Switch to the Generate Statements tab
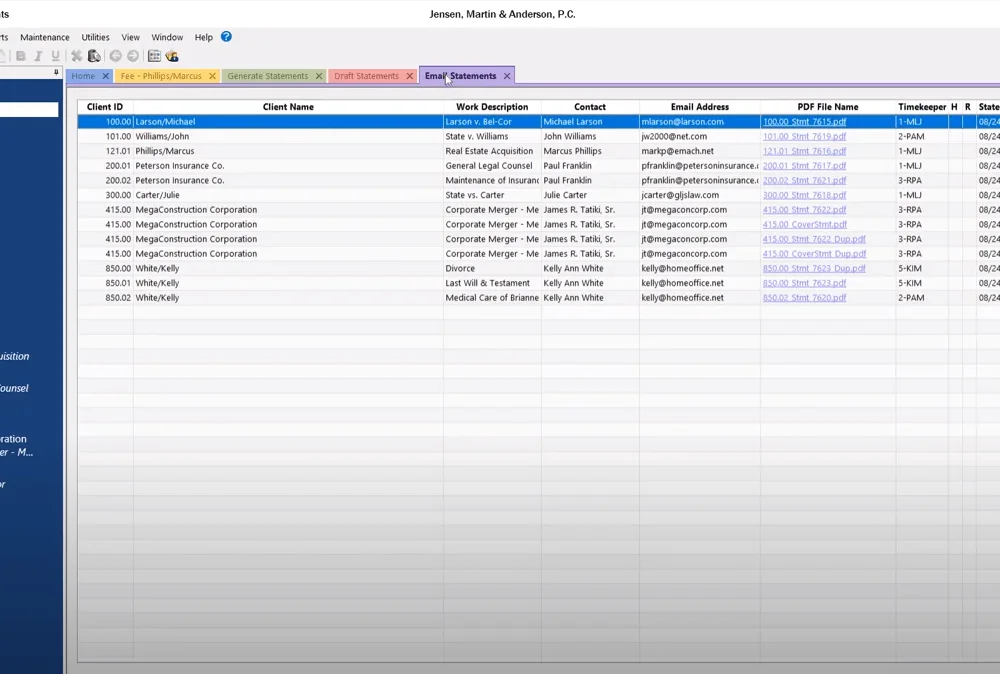 point(268,76)
